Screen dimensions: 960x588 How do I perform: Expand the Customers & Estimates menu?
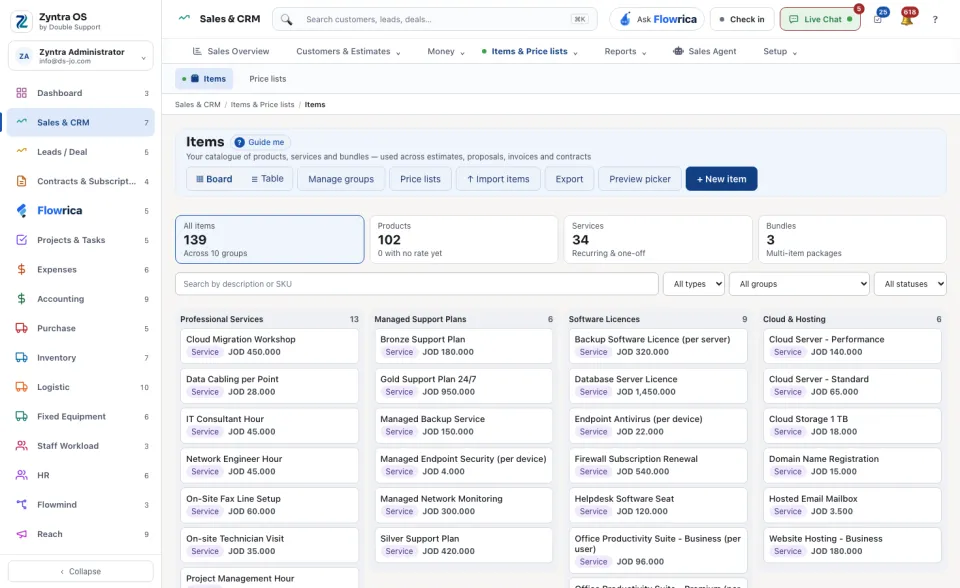click(x=348, y=51)
